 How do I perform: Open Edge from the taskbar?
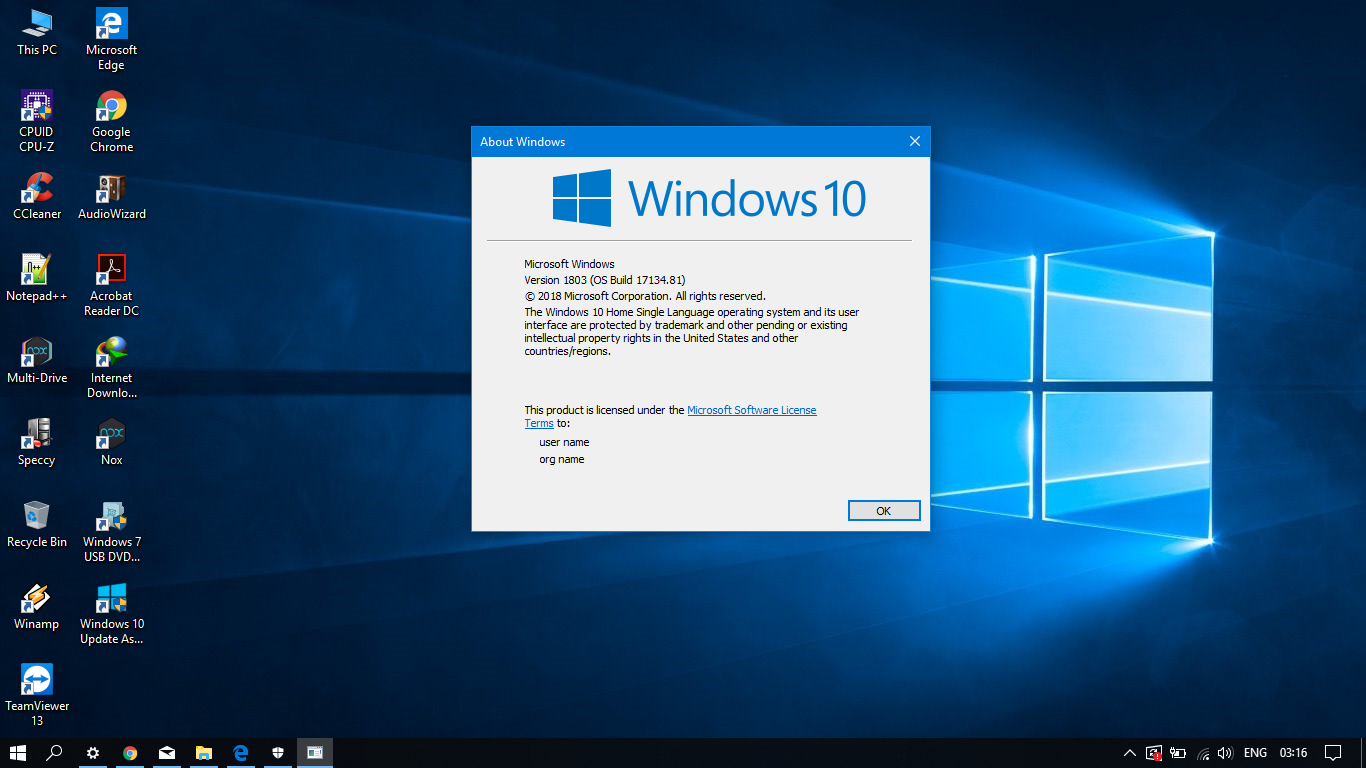(x=241, y=753)
